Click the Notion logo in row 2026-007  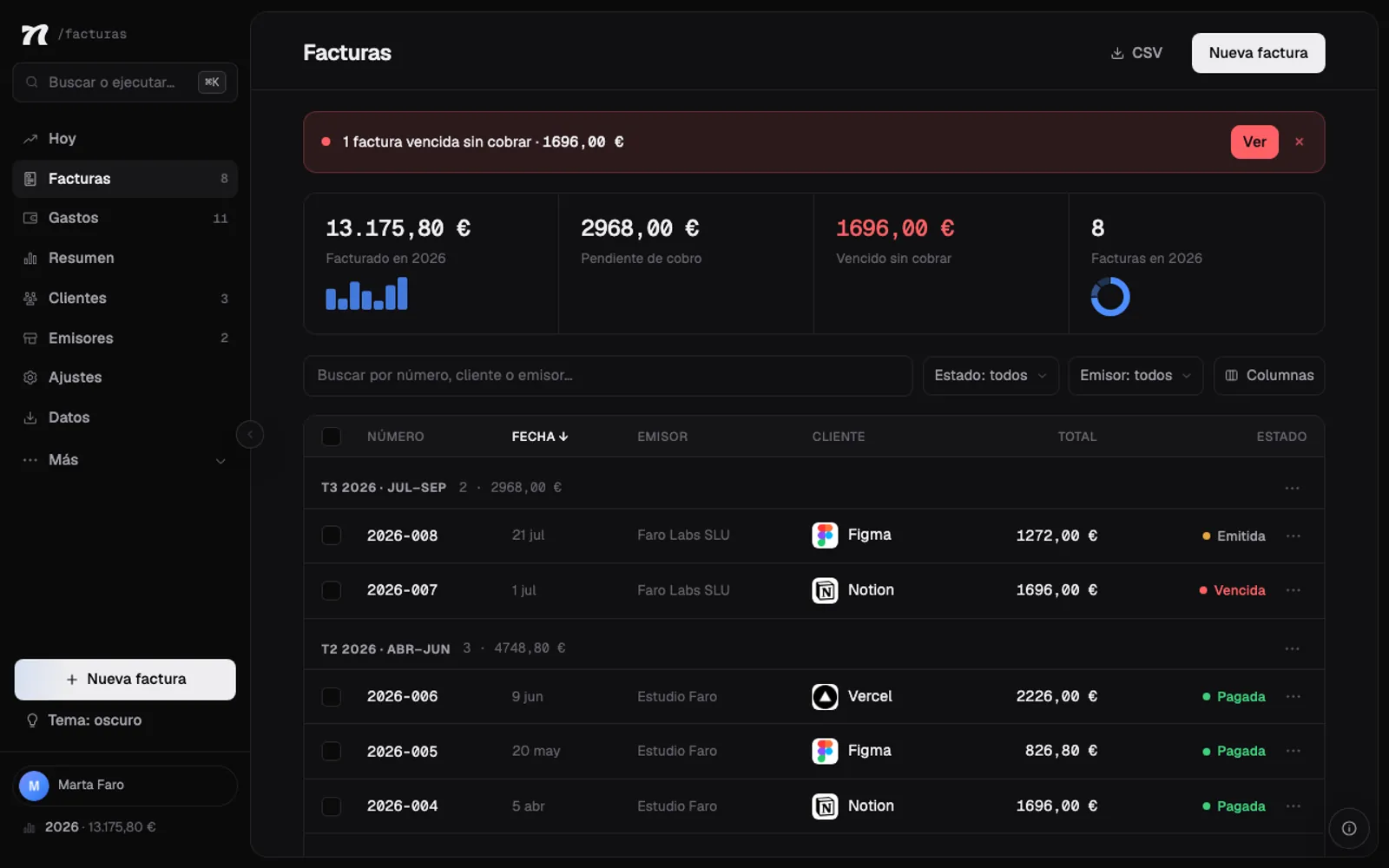click(825, 590)
